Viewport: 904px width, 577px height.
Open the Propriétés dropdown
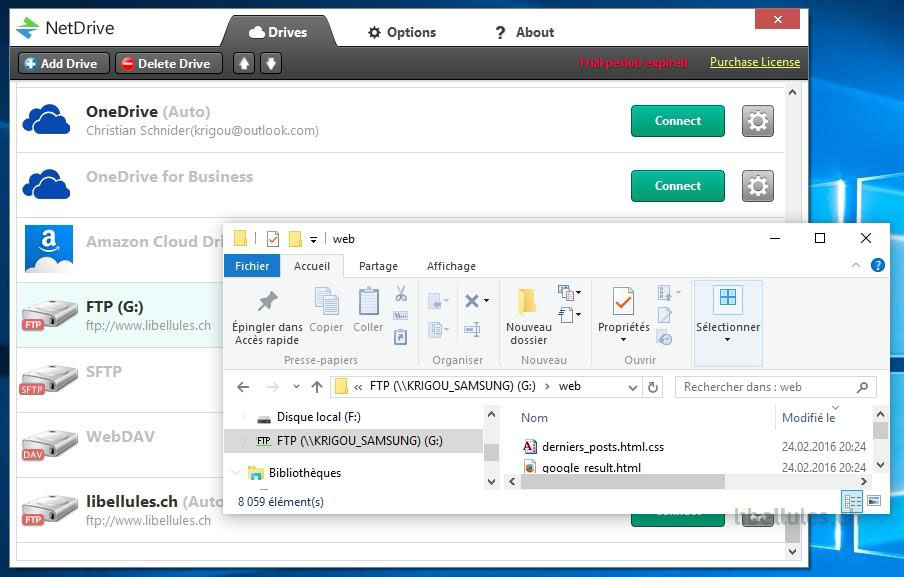click(x=623, y=340)
